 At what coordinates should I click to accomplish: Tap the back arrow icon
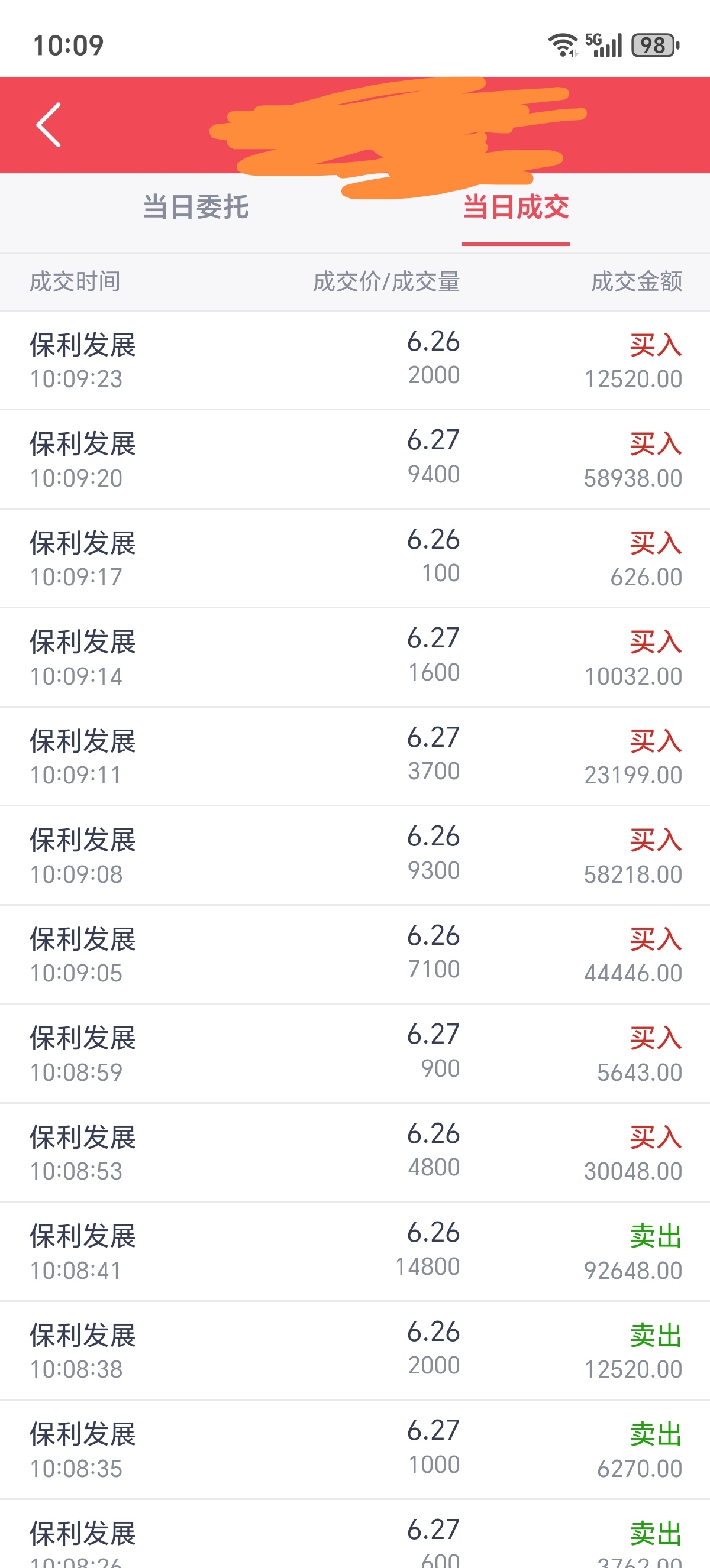click(x=49, y=125)
